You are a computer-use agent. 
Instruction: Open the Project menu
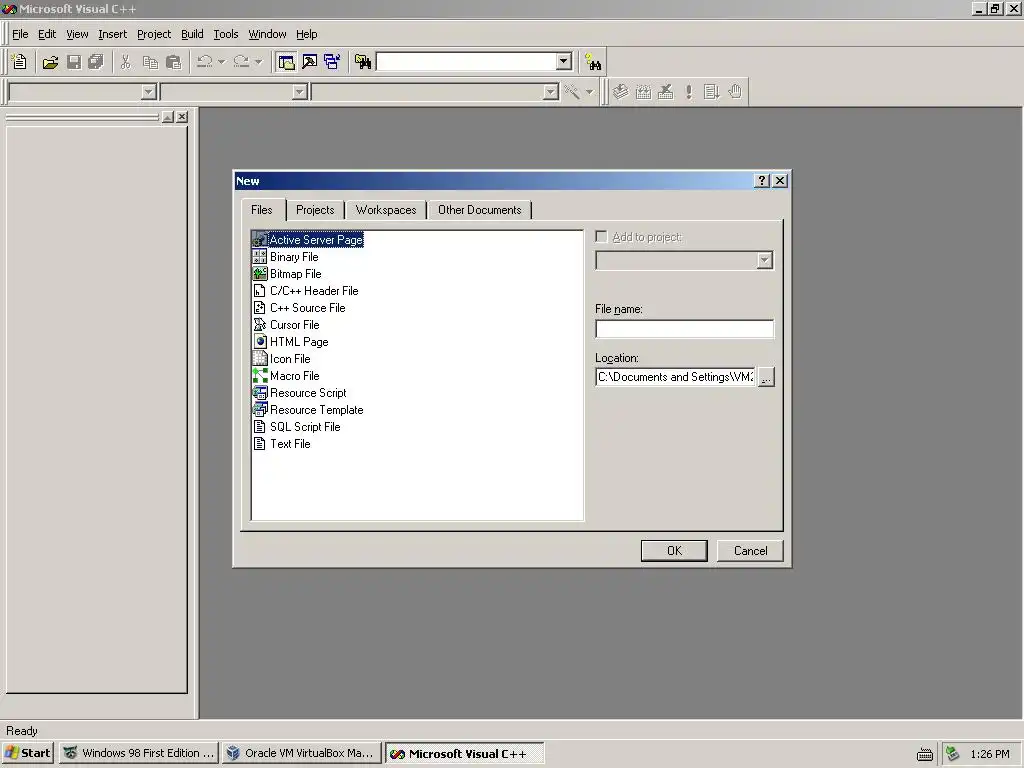(154, 34)
